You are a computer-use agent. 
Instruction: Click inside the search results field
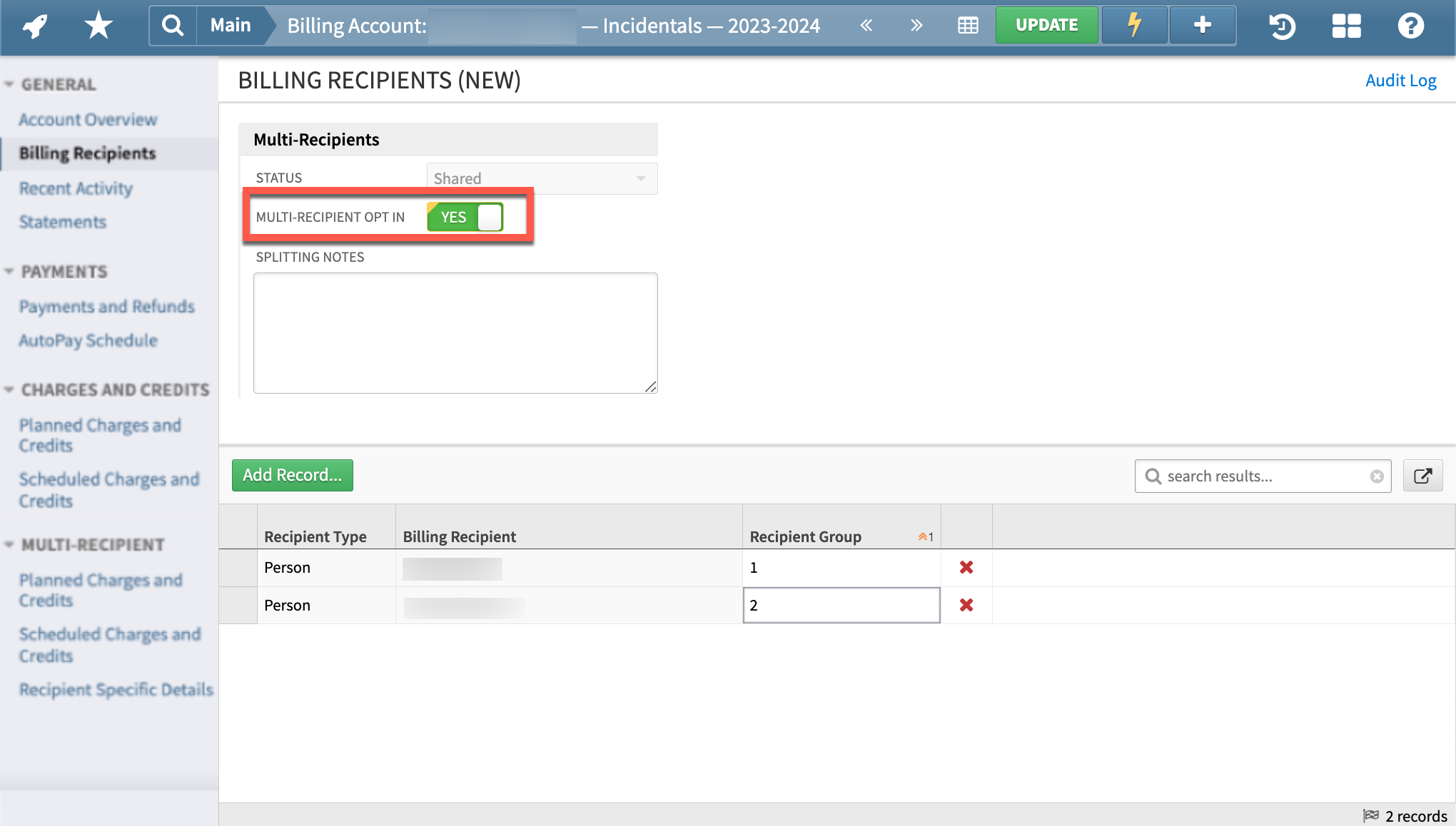point(1262,476)
